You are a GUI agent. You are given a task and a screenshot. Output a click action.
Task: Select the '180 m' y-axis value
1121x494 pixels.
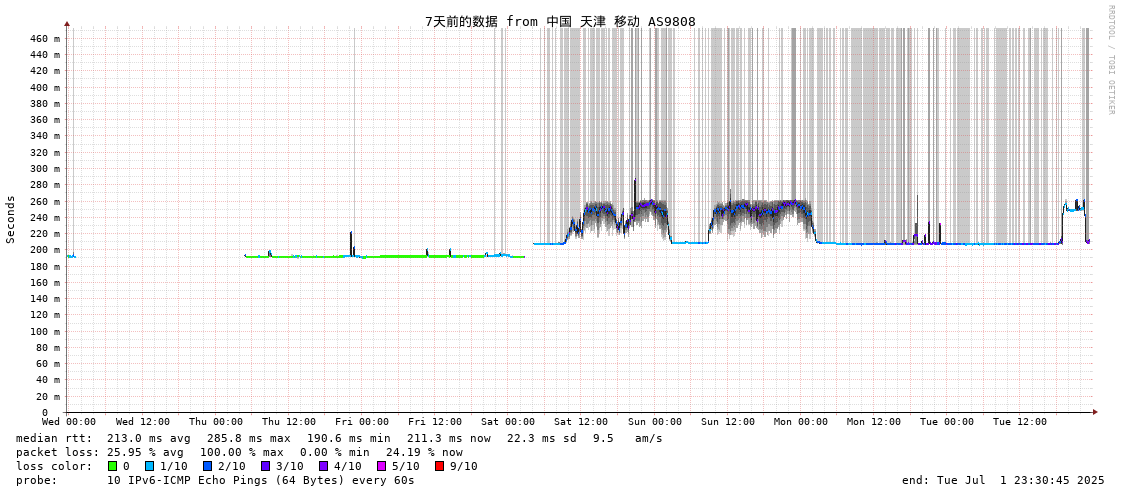click(x=44, y=267)
